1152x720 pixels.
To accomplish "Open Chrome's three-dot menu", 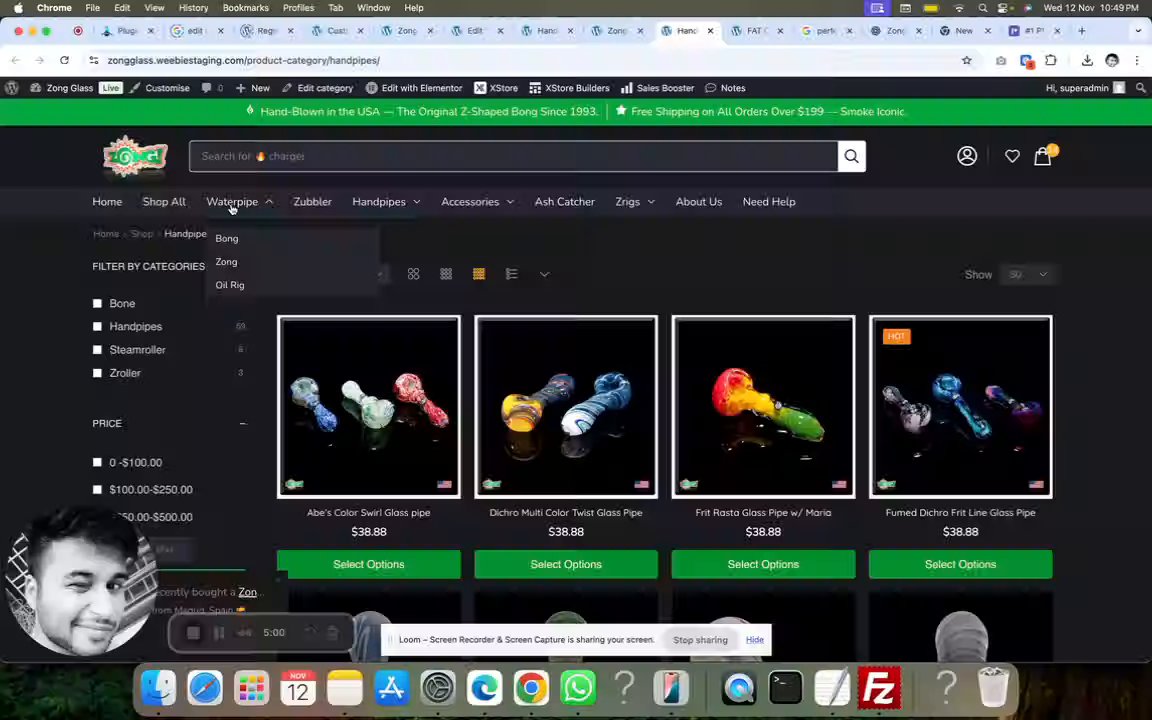I will (x=1137, y=60).
